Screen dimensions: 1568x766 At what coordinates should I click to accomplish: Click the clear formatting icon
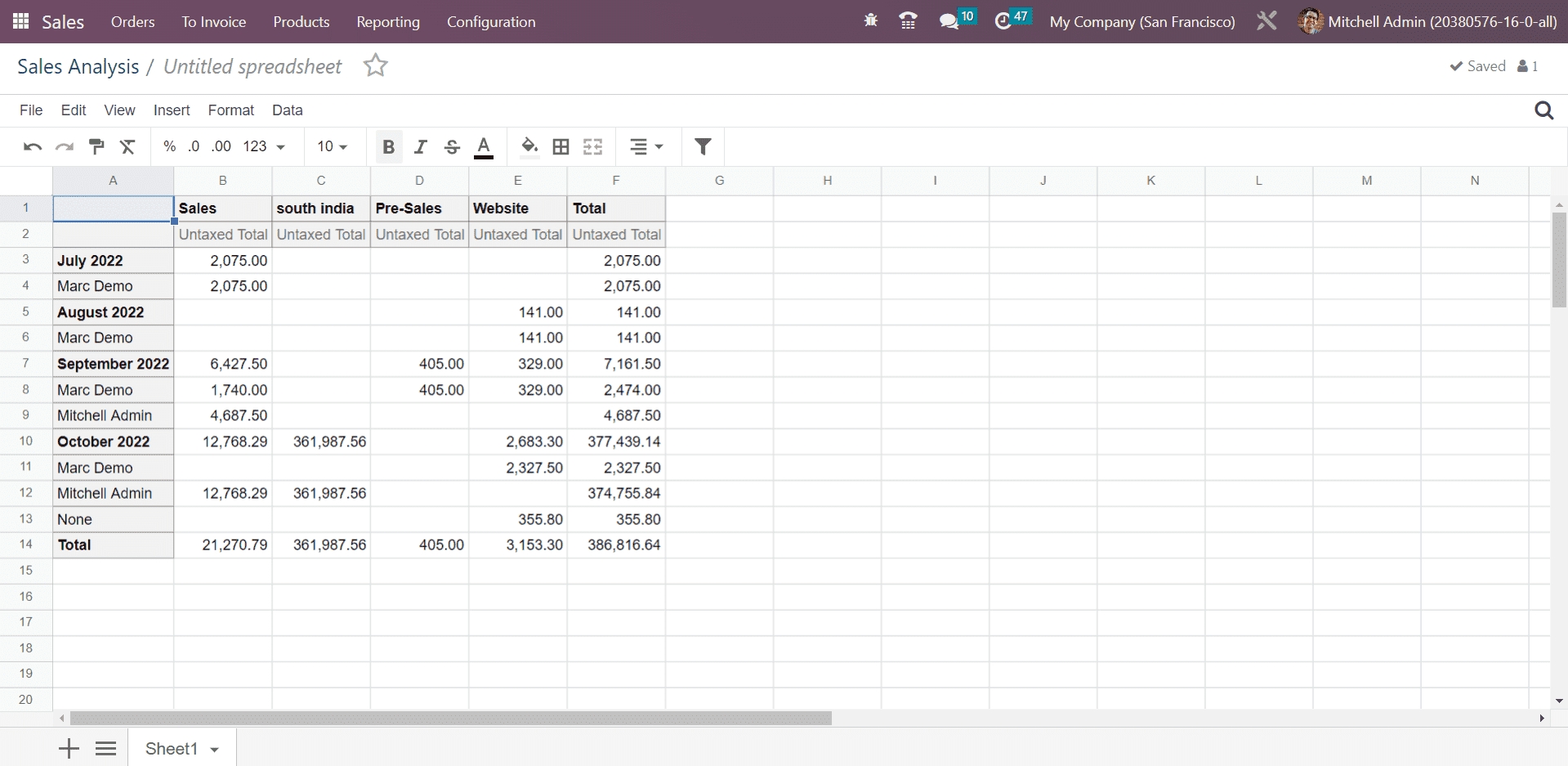click(127, 147)
